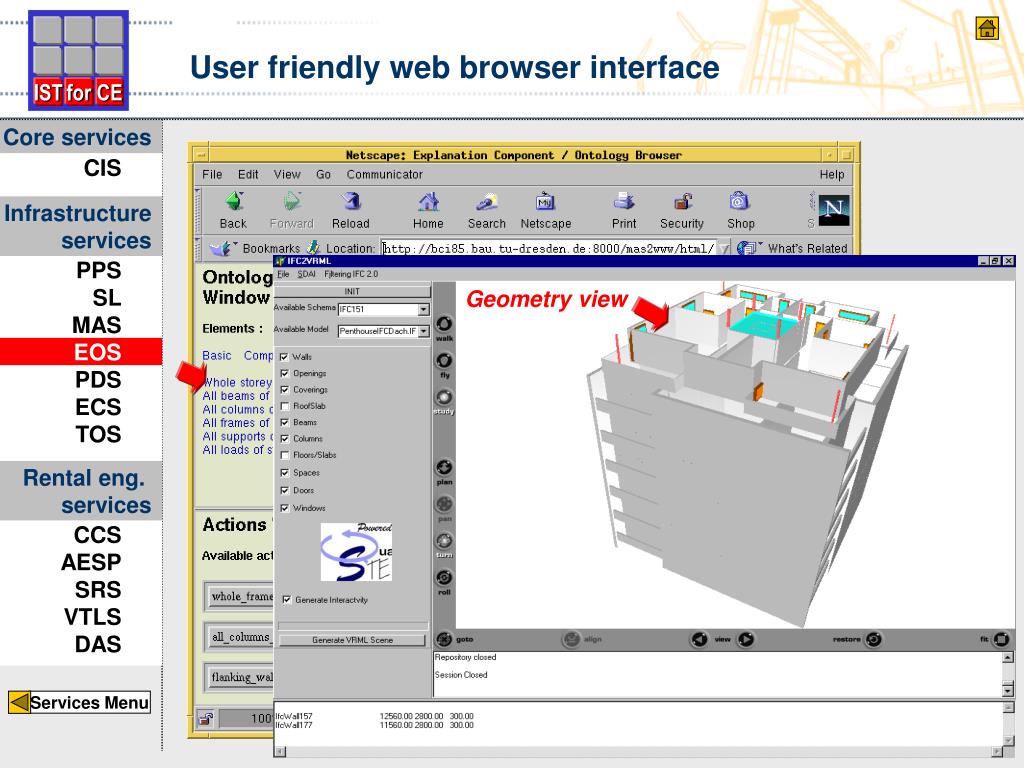The height and width of the screenshot is (768, 1024).
Task: Toggle the Walls checkbox
Action: coord(284,357)
